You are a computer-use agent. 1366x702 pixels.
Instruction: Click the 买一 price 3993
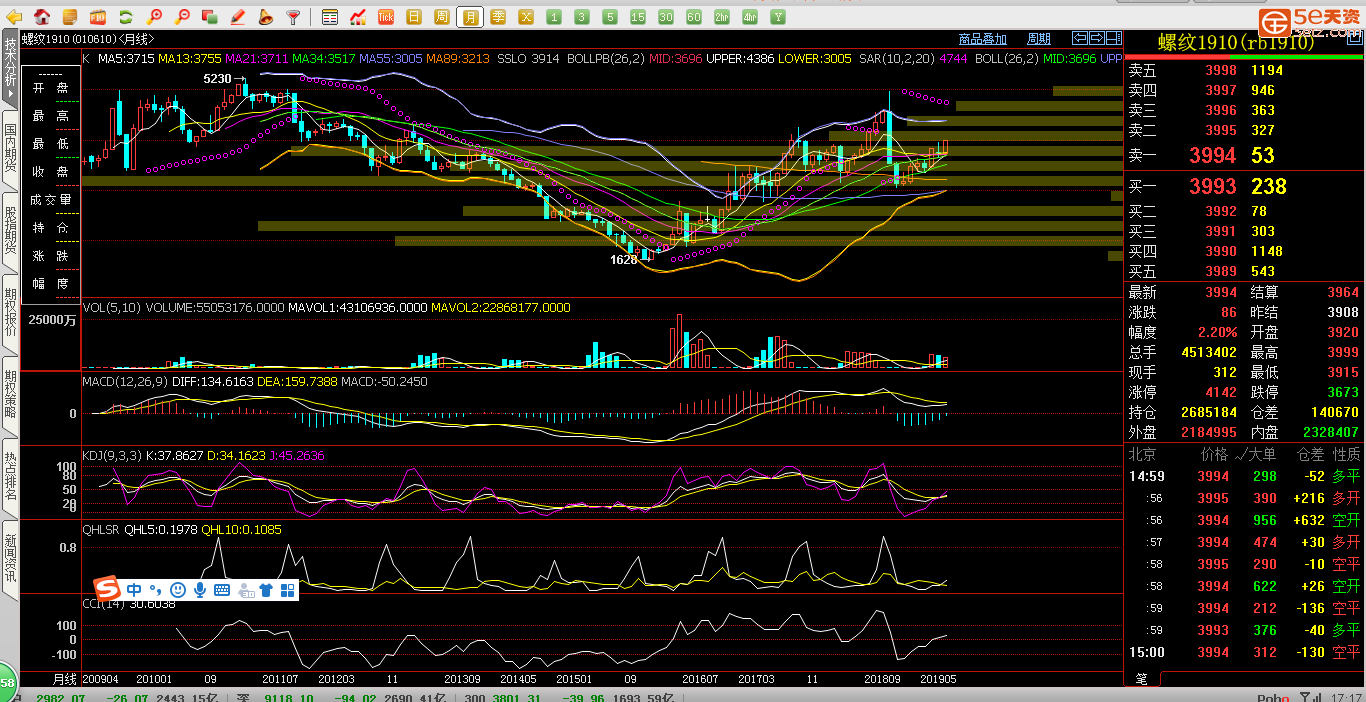1212,186
